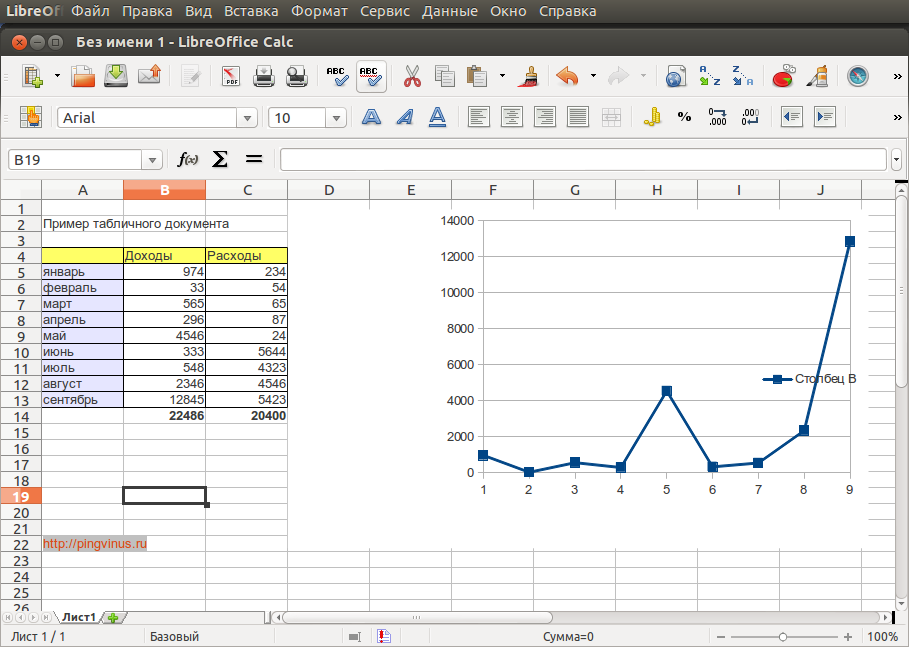Follow the http://pingvinus.ru link
This screenshot has width=909, height=647.
coord(94,544)
